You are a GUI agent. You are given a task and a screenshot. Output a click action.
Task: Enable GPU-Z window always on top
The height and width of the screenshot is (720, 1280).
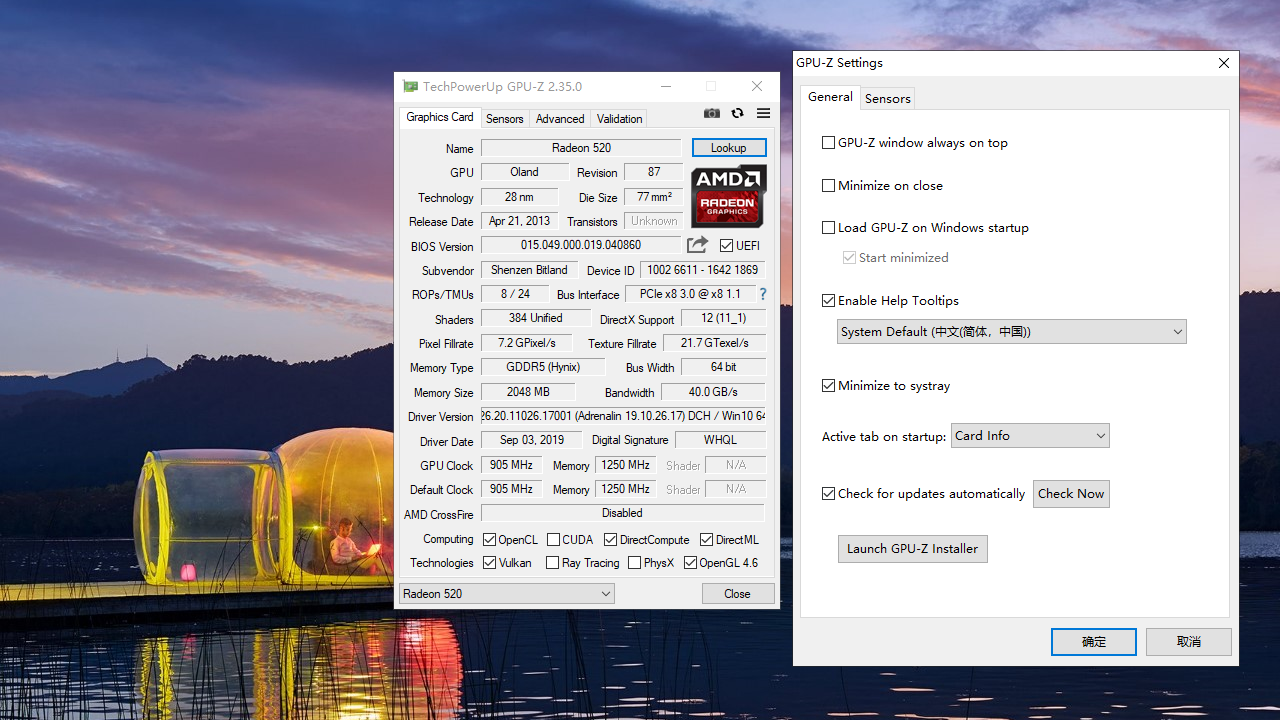pyautogui.click(x=828, y=142)
